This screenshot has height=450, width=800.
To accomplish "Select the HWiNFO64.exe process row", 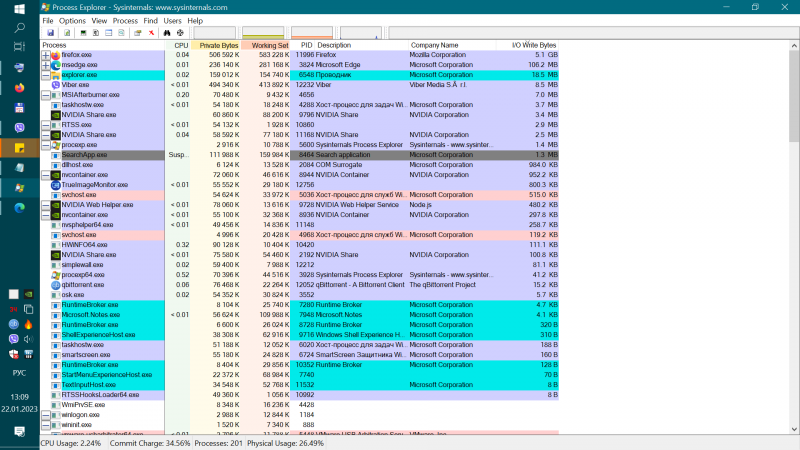I will tap(299, 245).
